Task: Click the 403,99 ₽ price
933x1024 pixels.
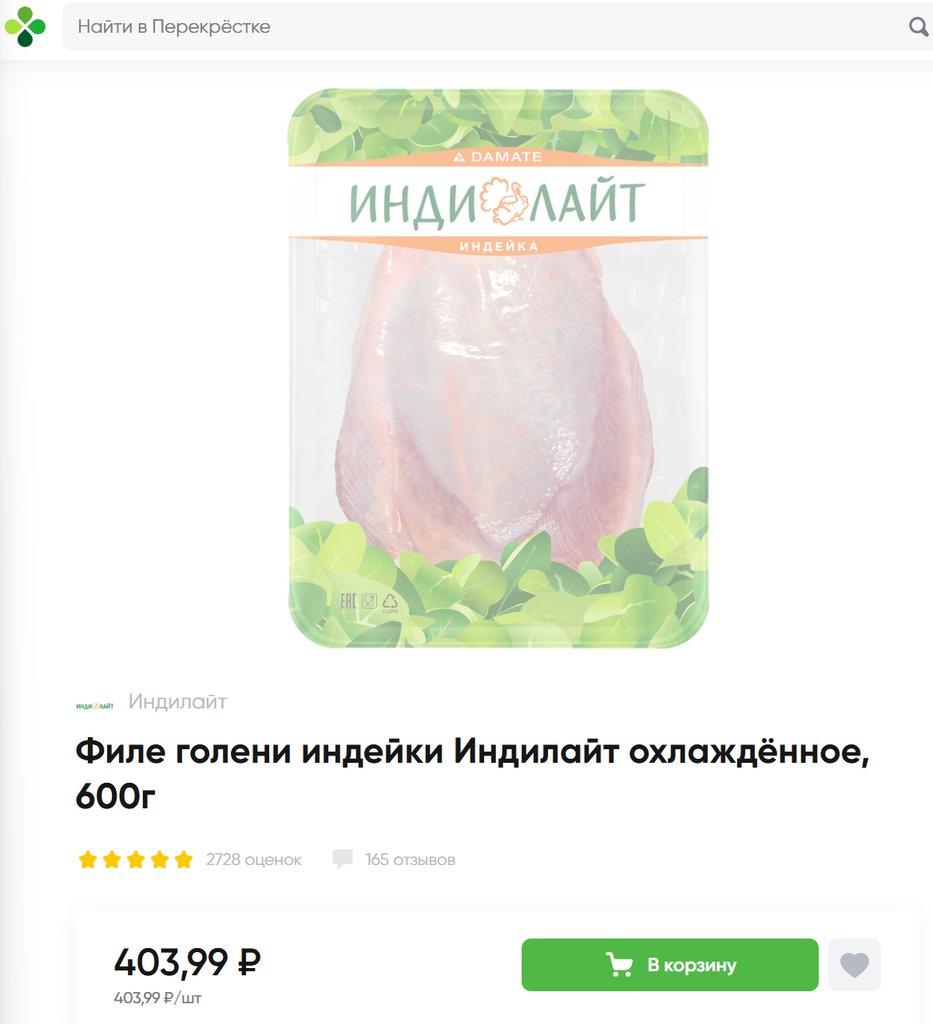Action: point(187,962)
